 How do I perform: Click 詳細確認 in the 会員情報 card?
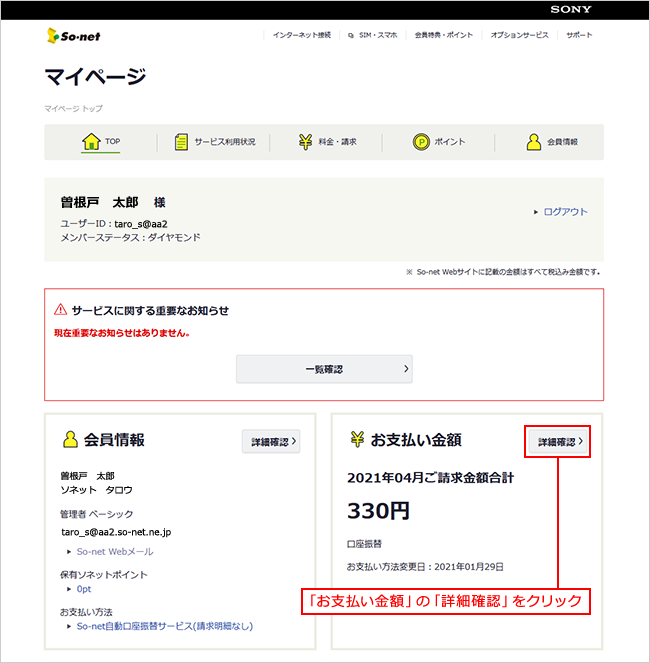click(x=271, y=442)
